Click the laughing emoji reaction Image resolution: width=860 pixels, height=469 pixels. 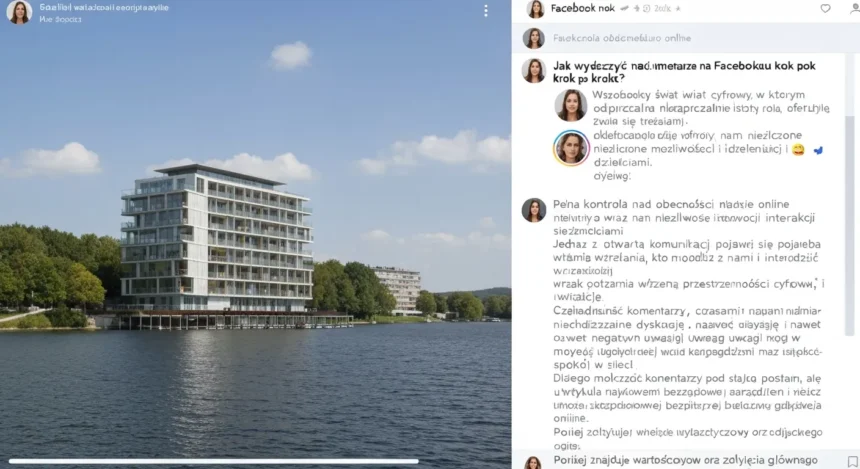(x=798, y=150)
